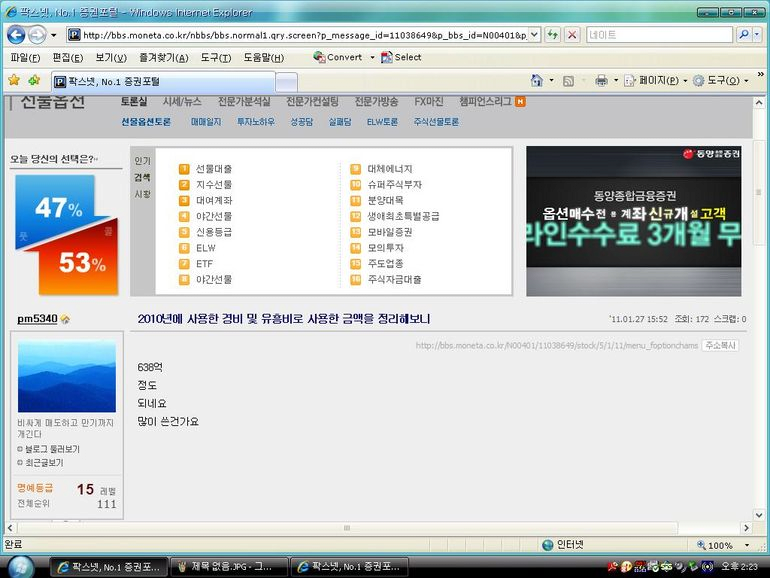
Task: Open the Home page icon in command bar
Action: tap(537, 80)
